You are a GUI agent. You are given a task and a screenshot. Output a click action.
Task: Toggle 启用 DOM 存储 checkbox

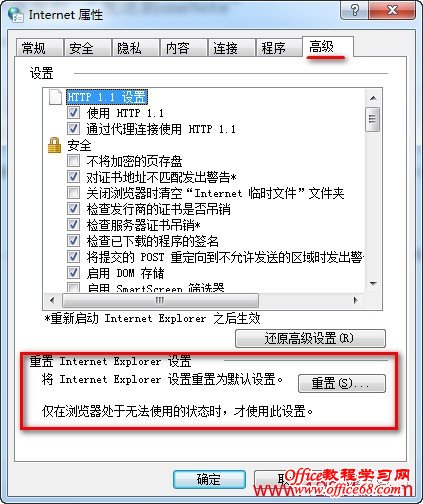tap(73, 272)
